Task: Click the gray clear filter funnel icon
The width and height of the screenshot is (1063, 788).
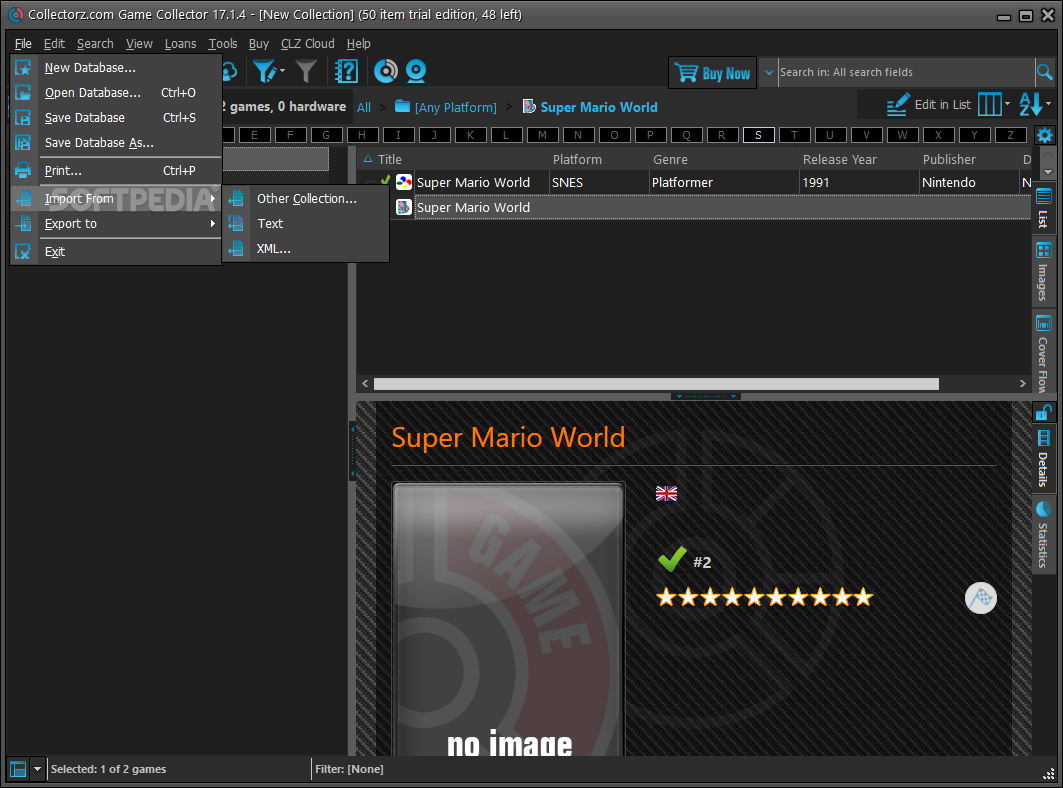Action: [306, 71]
